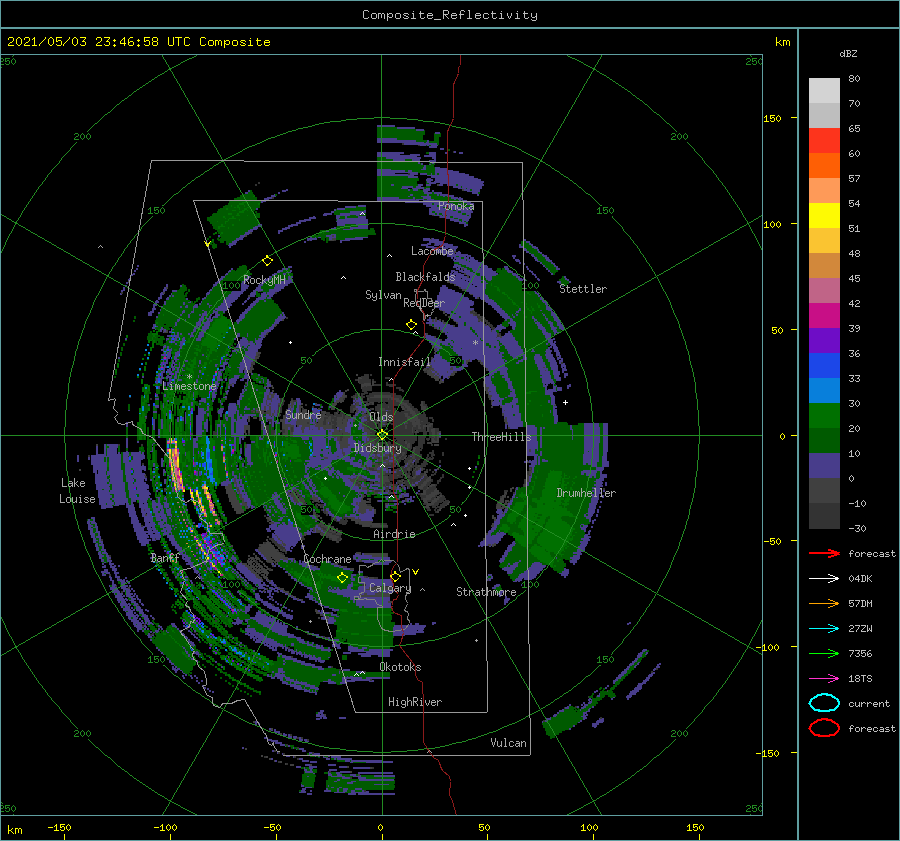Click the magenta 18TS arrow icon
The width and height of the screenshot is (900, 841).
point(824,678)
